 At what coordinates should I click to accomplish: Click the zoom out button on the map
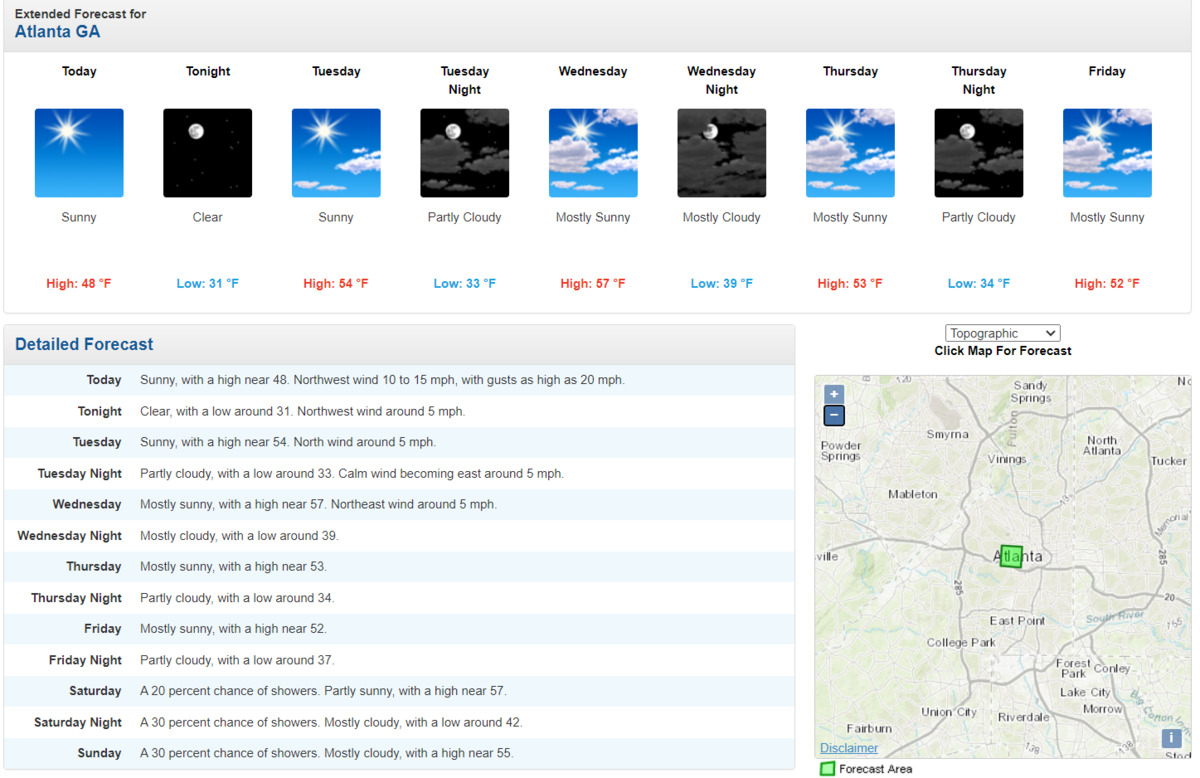(x=833, y=414)
